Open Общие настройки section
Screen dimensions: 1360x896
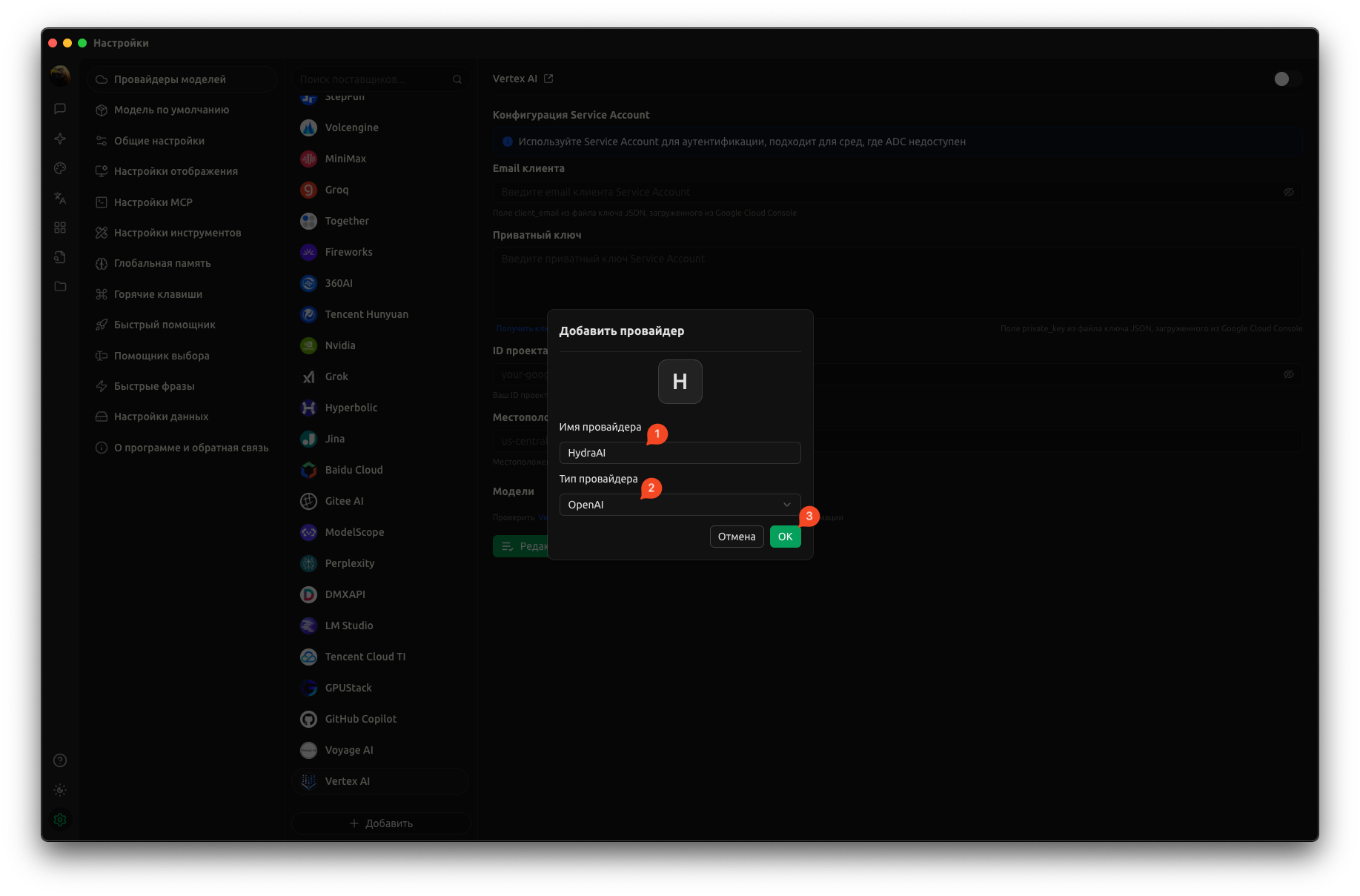(182, 141)
